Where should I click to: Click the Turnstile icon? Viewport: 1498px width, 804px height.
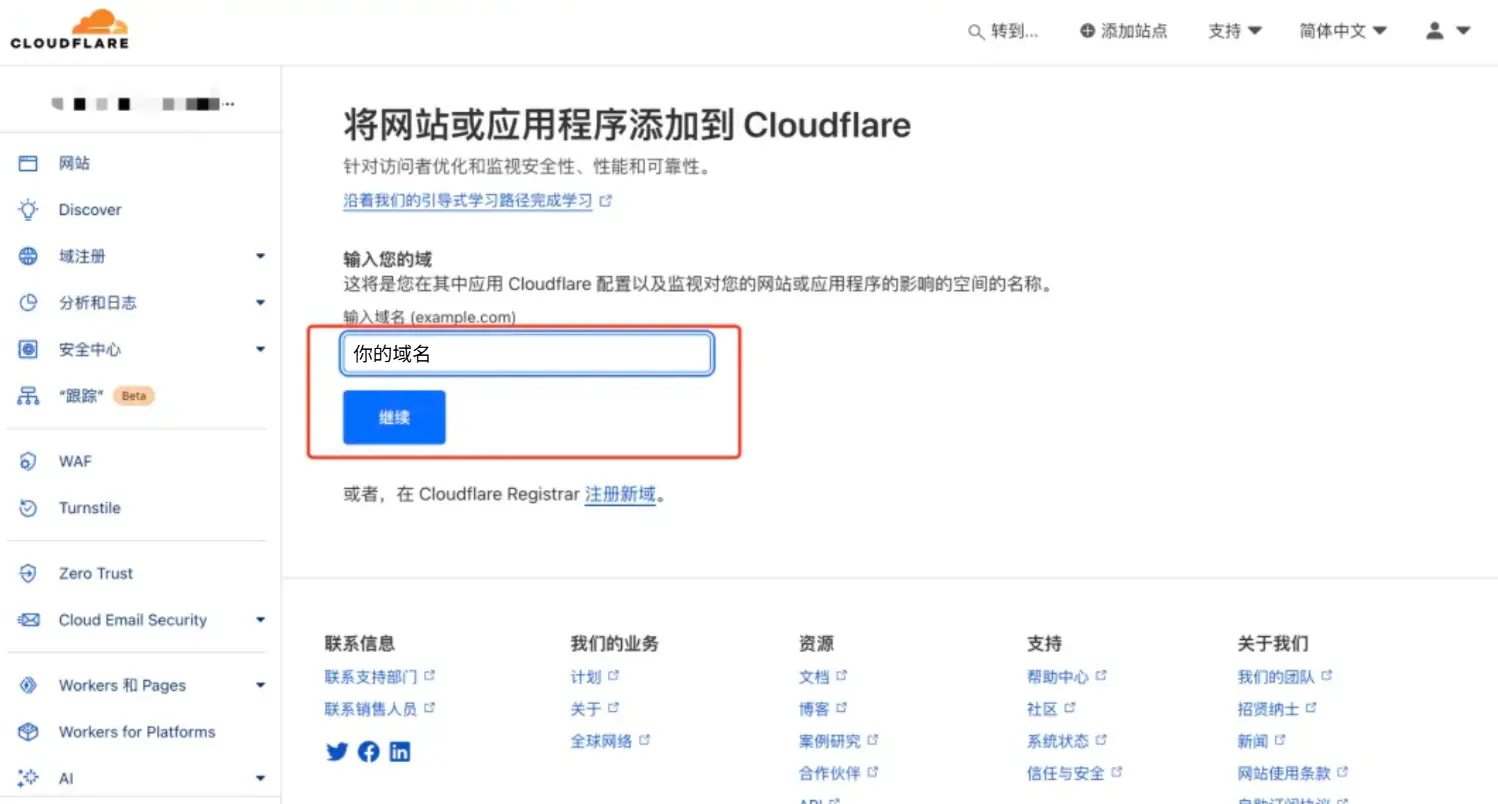28,508
